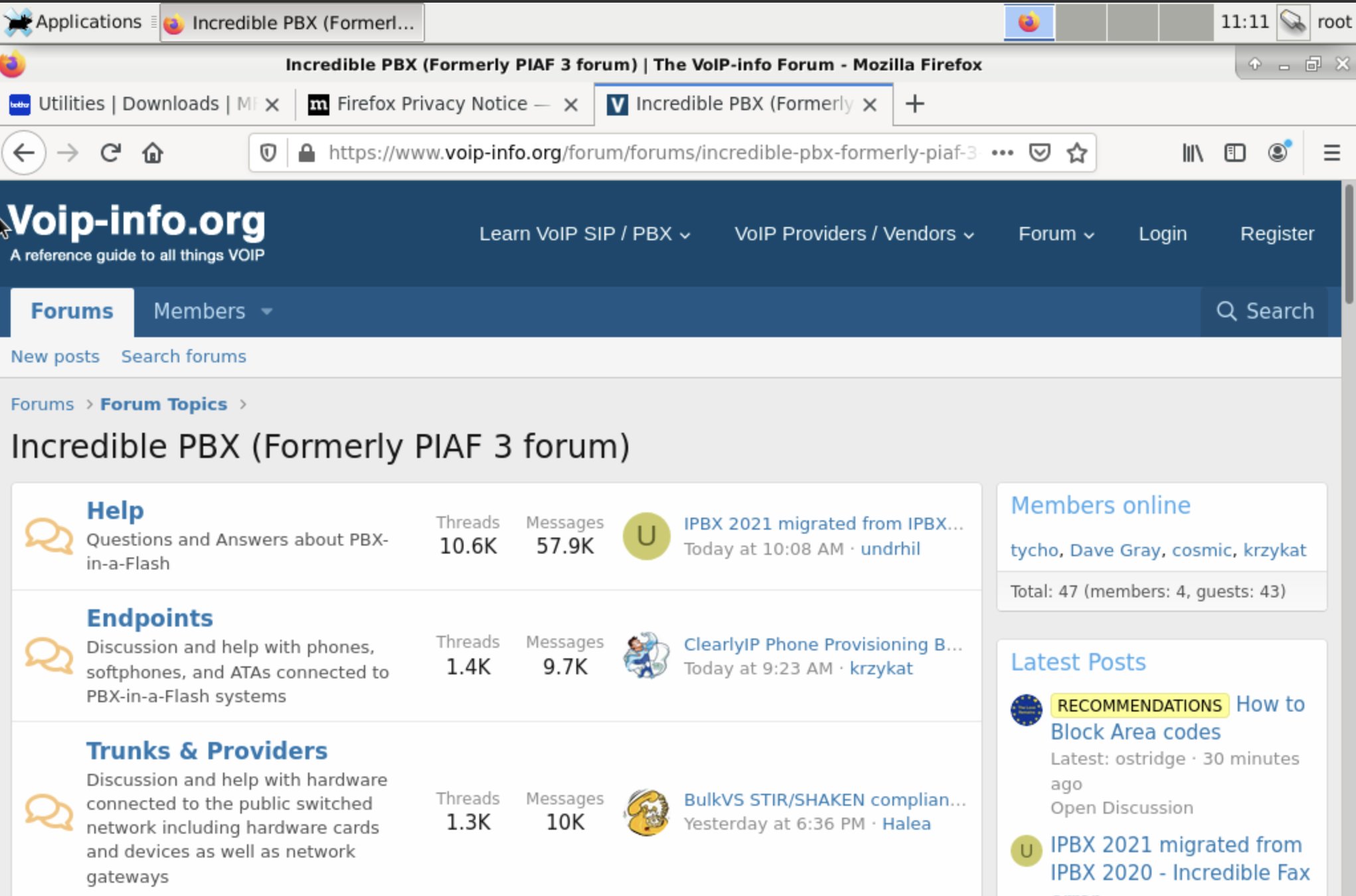Screen dimensions: 1356x896
Task: Go to the Forum Topics breadcrumb
Action: pyautogui.click(x=163, y=404)
